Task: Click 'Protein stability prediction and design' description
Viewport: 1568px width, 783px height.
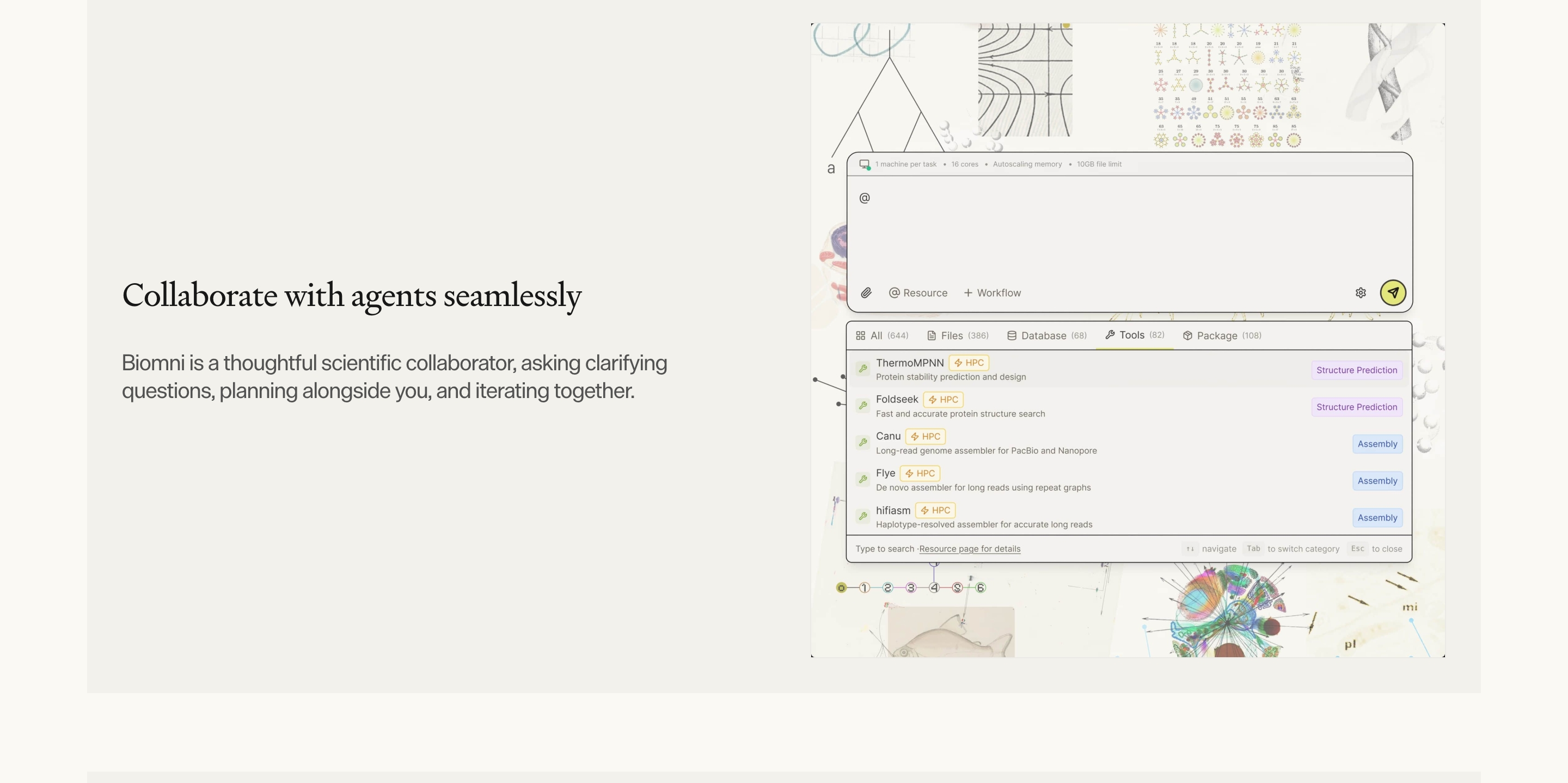Action: tap(951, 377)
